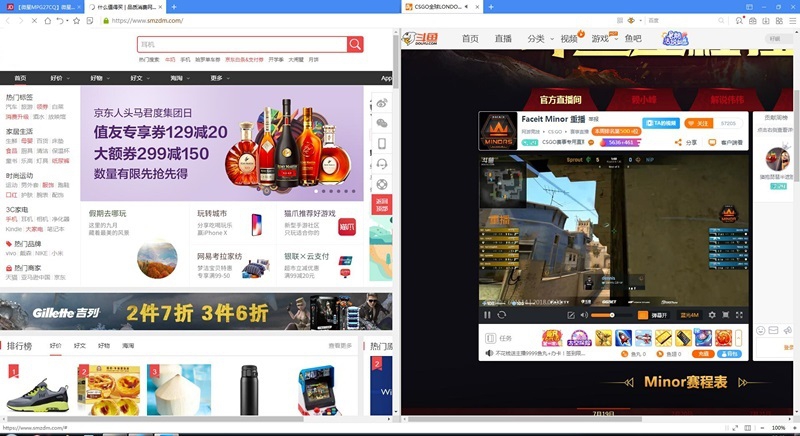
Task: Select the rocket gift icon
Action: pyautogui.click(x=623, y=338)
